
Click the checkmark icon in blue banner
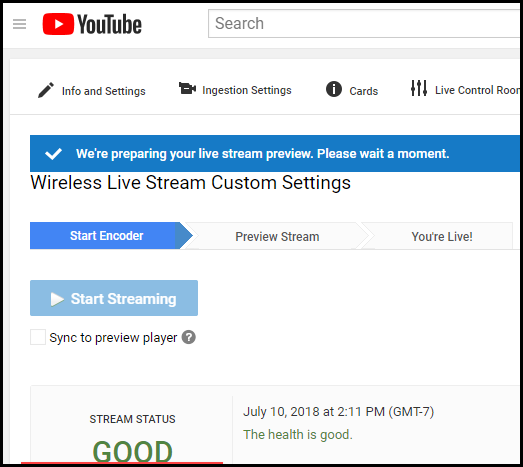53,154
